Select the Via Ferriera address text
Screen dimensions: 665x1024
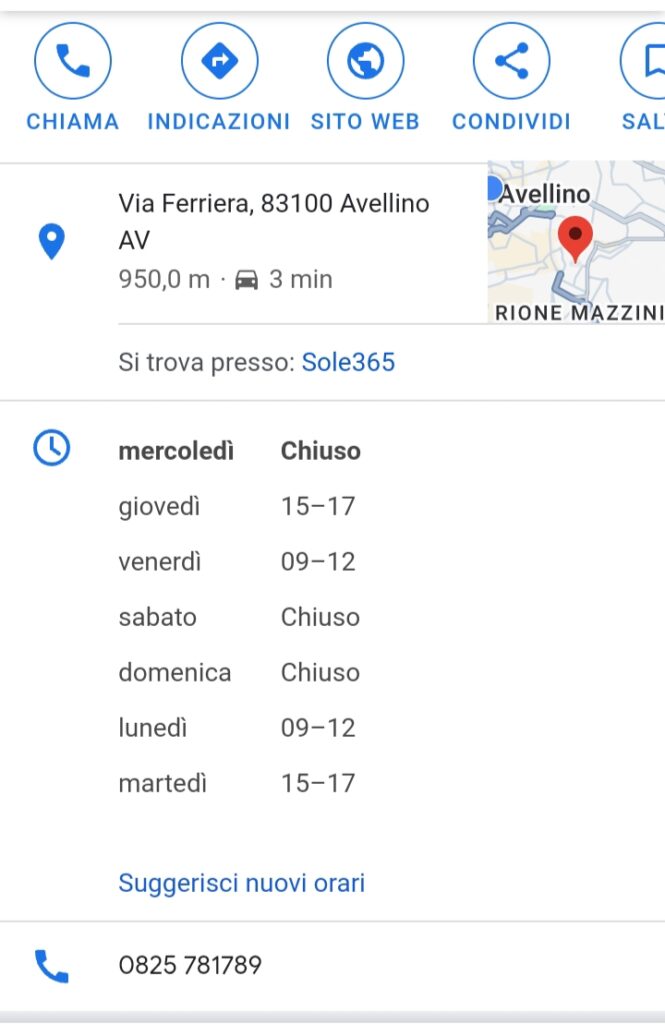click(273, 222)
